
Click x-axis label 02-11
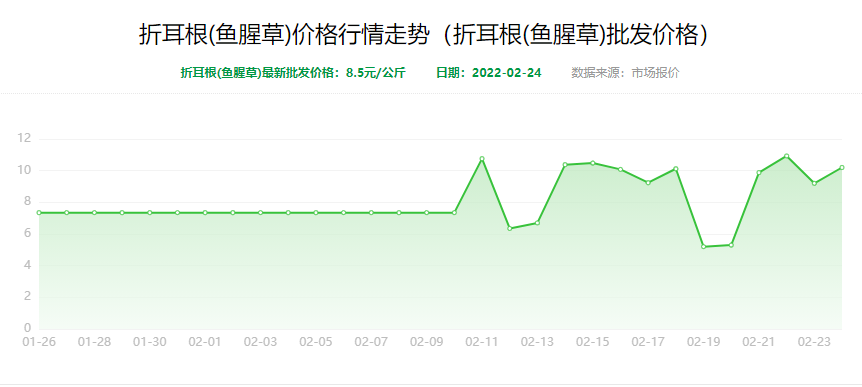tap(482, 342)
